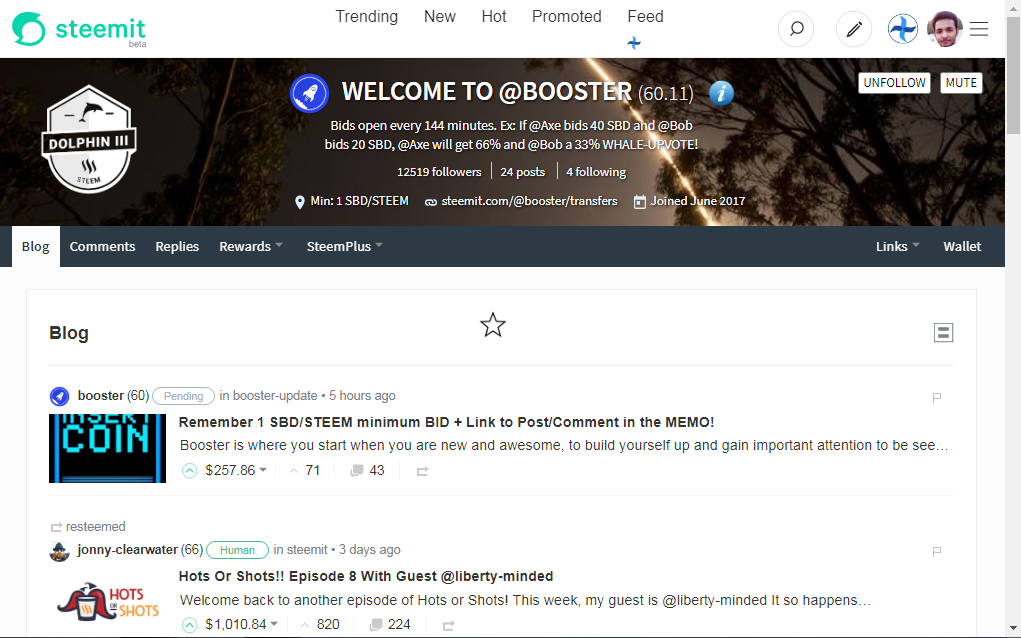Open the 4 following list
Screen dimensions: 1021x638
pyautogui.click(x=596, y=172)
